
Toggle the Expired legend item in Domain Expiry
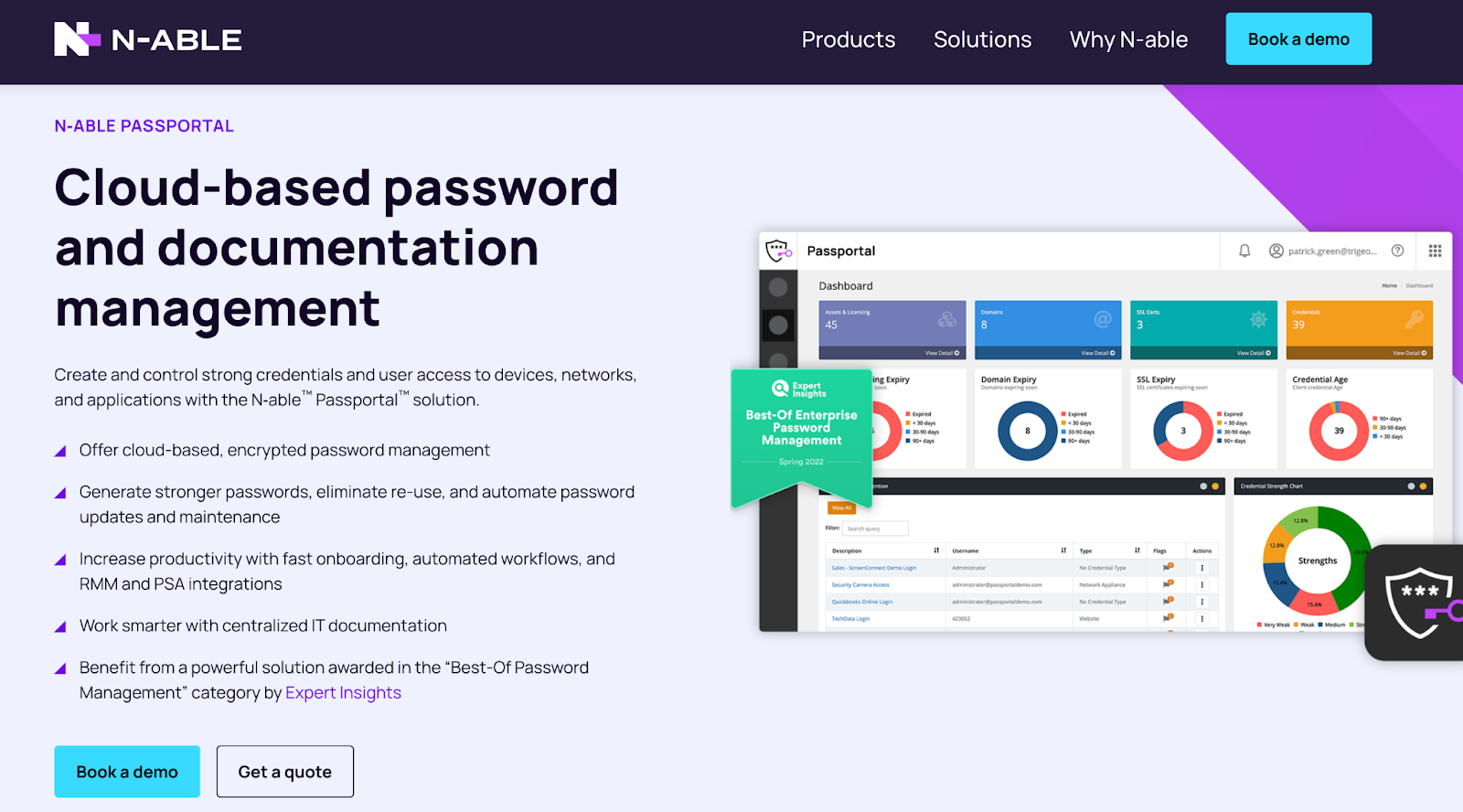1074,414
